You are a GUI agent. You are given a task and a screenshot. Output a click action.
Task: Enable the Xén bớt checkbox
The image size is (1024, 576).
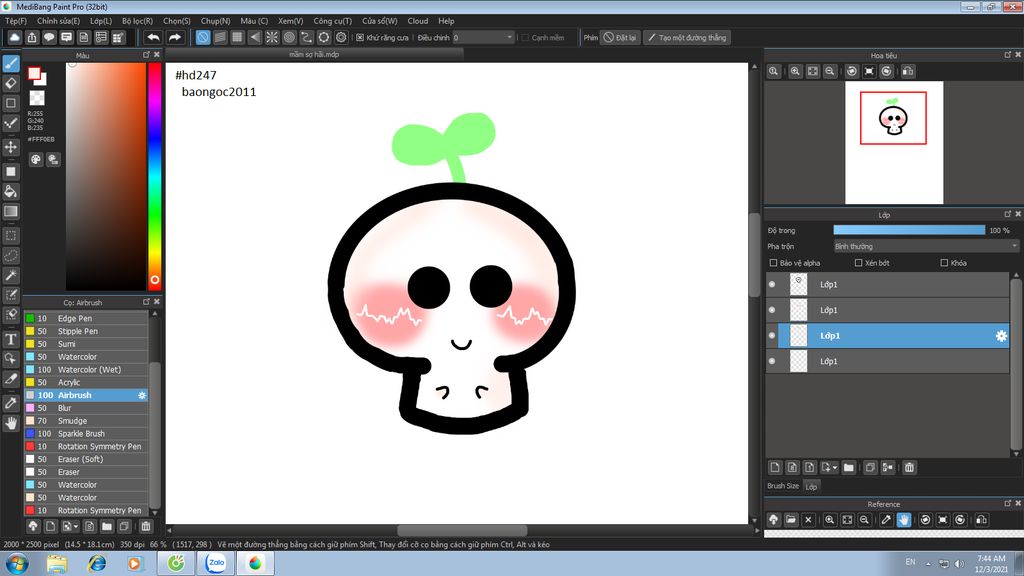coord(859,263)
